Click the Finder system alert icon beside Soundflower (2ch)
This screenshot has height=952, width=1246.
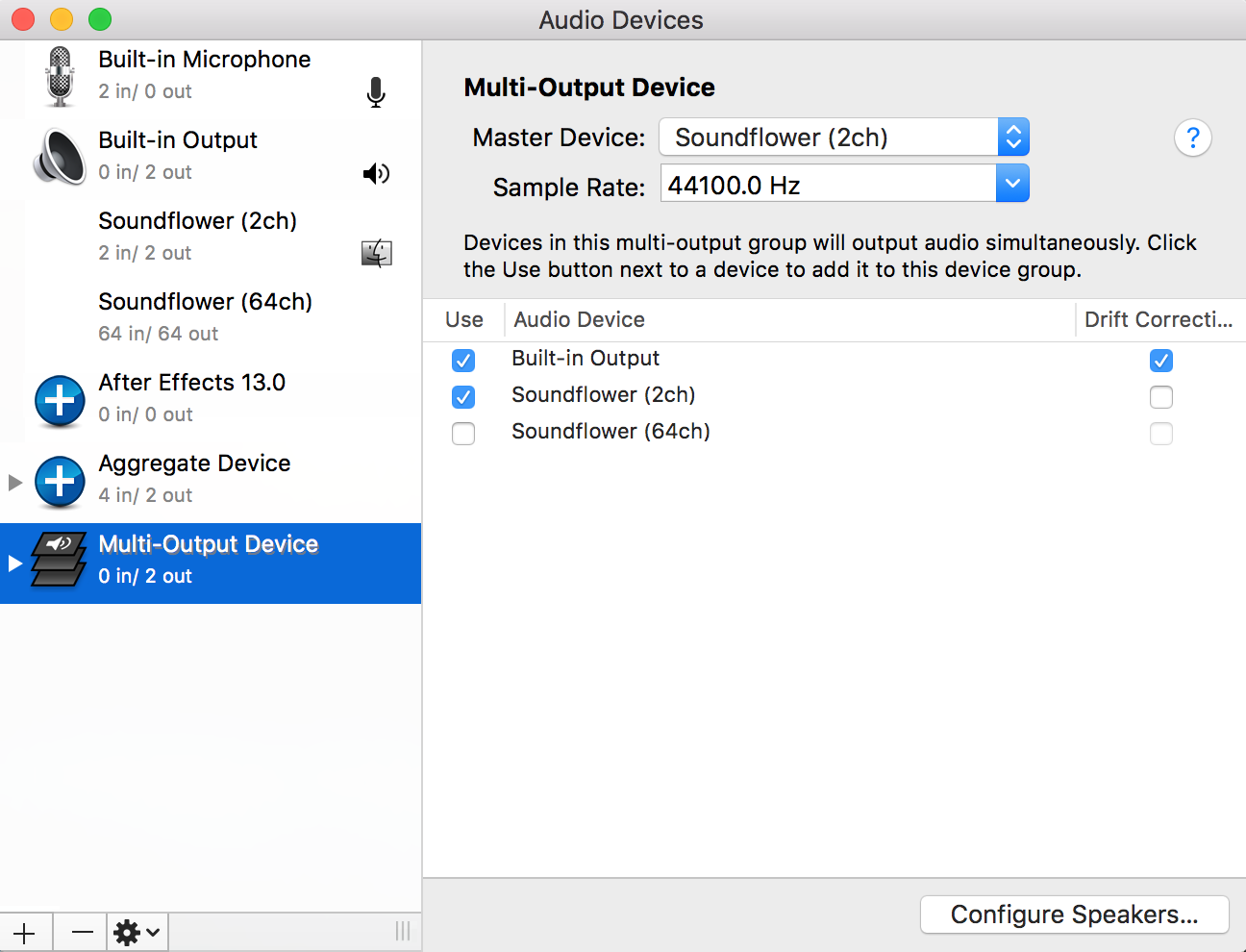coord(376,253)
